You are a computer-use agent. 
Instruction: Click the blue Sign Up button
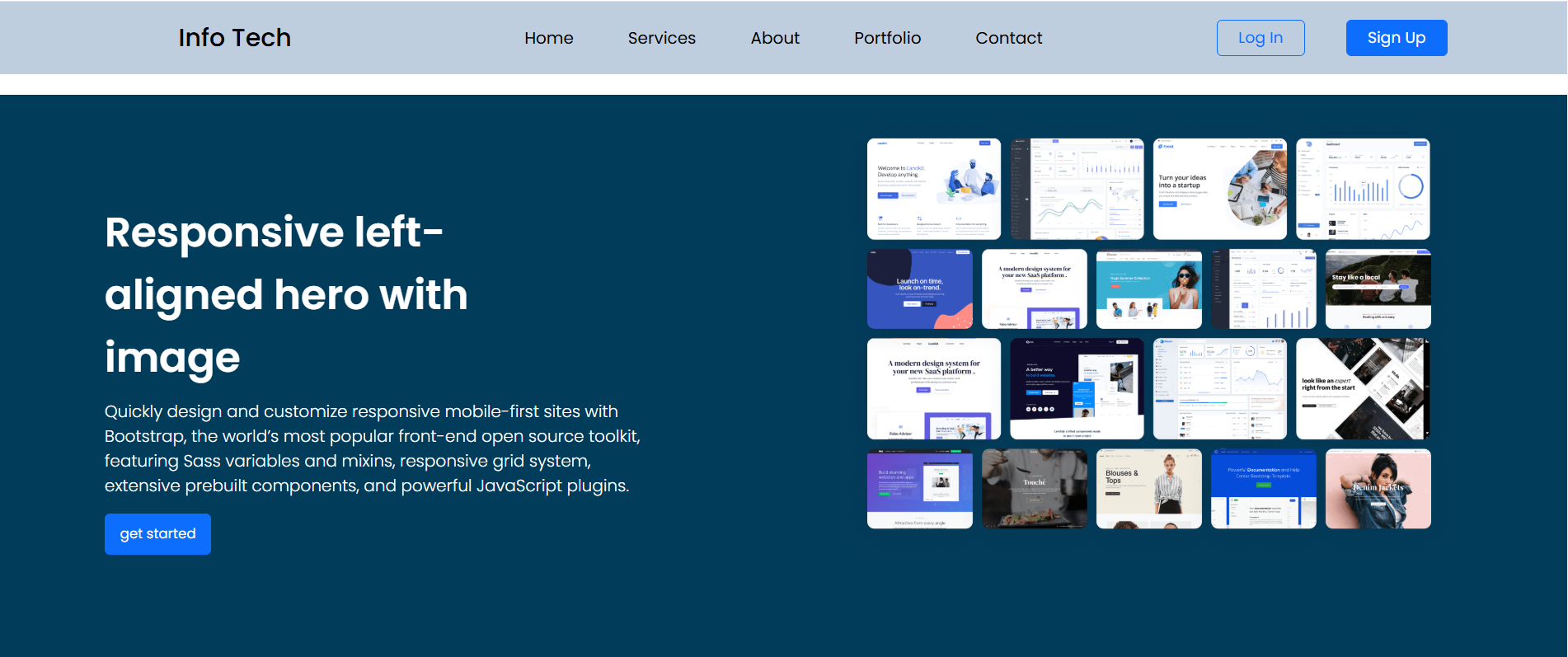pyautogui.click(x=1396, y=38)
